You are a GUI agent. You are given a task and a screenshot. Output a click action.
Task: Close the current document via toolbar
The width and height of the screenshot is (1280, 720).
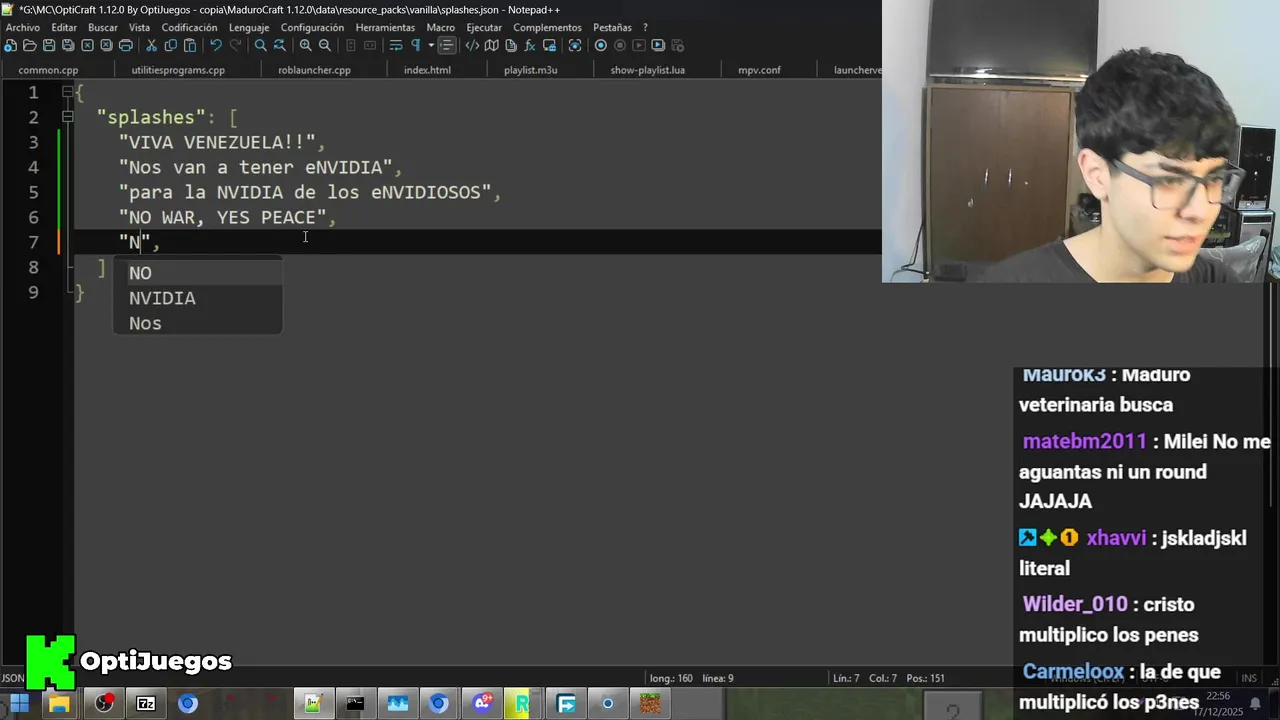coord(87,45)
